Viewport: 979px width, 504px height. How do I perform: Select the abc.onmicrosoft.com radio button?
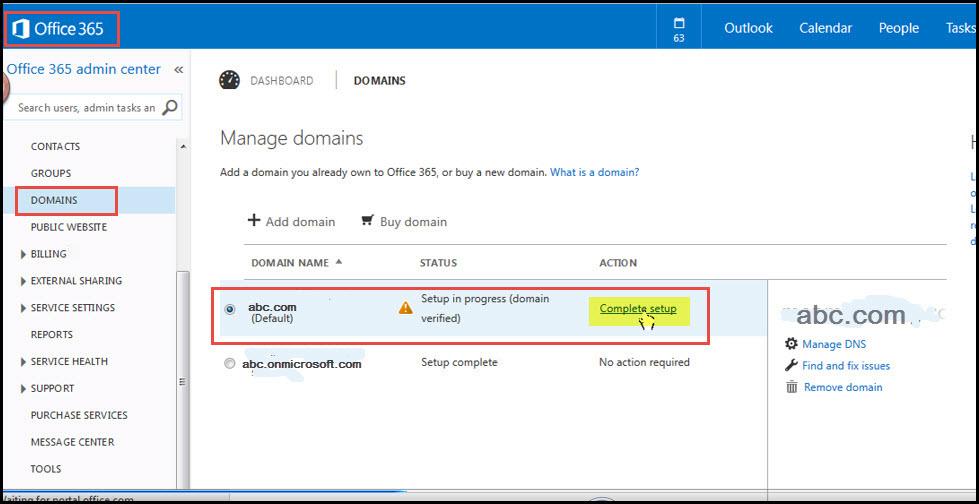pyautogui.click(x=230, y=363)
